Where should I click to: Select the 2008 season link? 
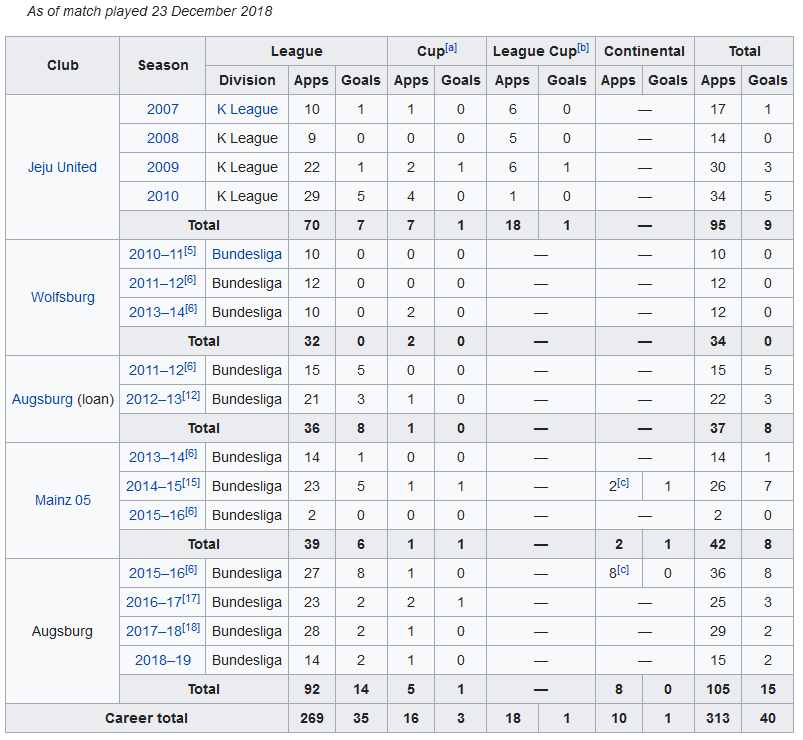pyautogui.click(x=162, y=138)
